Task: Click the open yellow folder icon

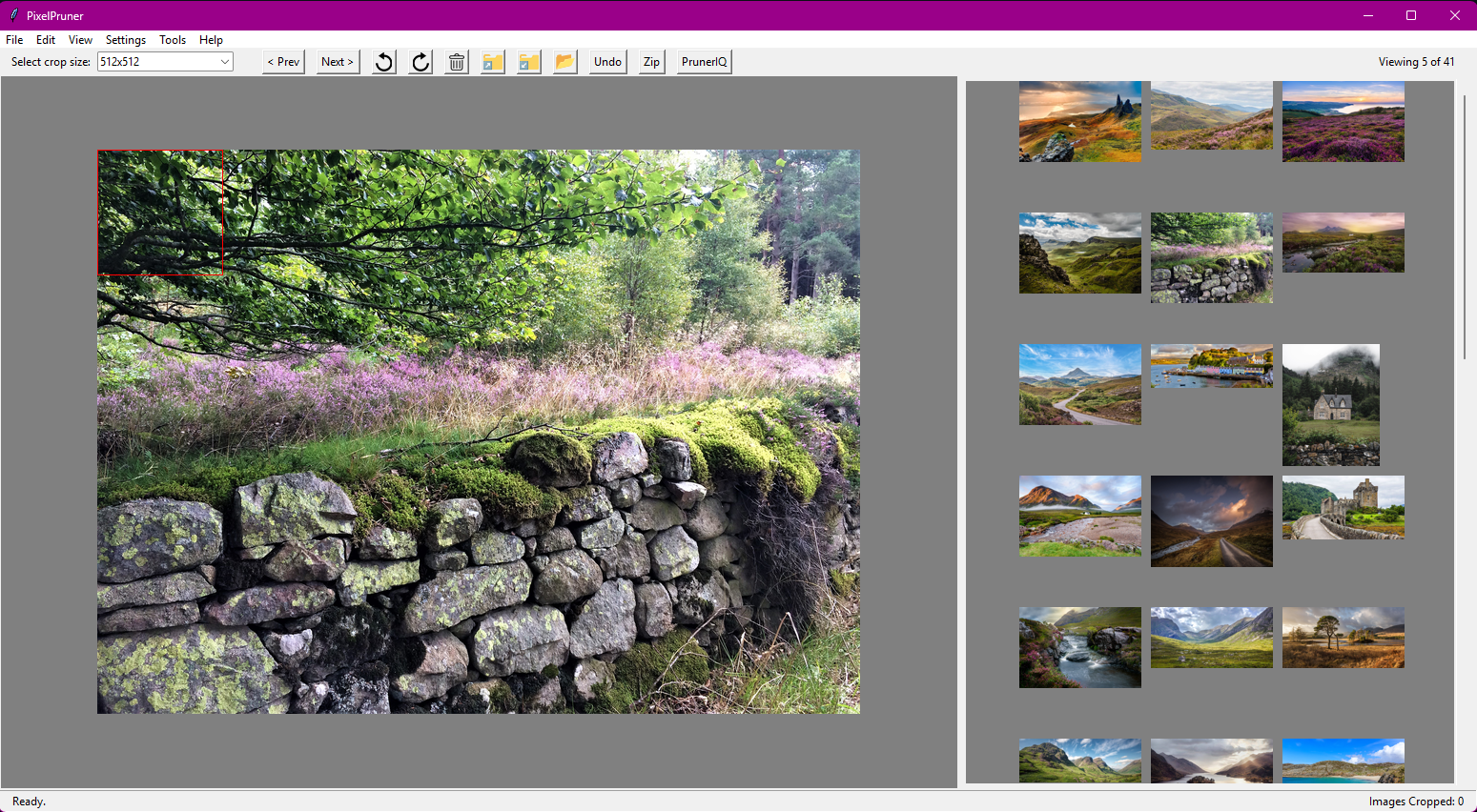Action: coord(565,62)
